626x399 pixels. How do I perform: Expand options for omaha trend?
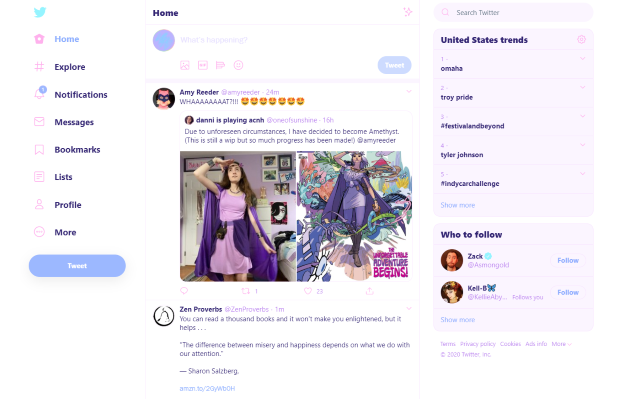[582, 58]
